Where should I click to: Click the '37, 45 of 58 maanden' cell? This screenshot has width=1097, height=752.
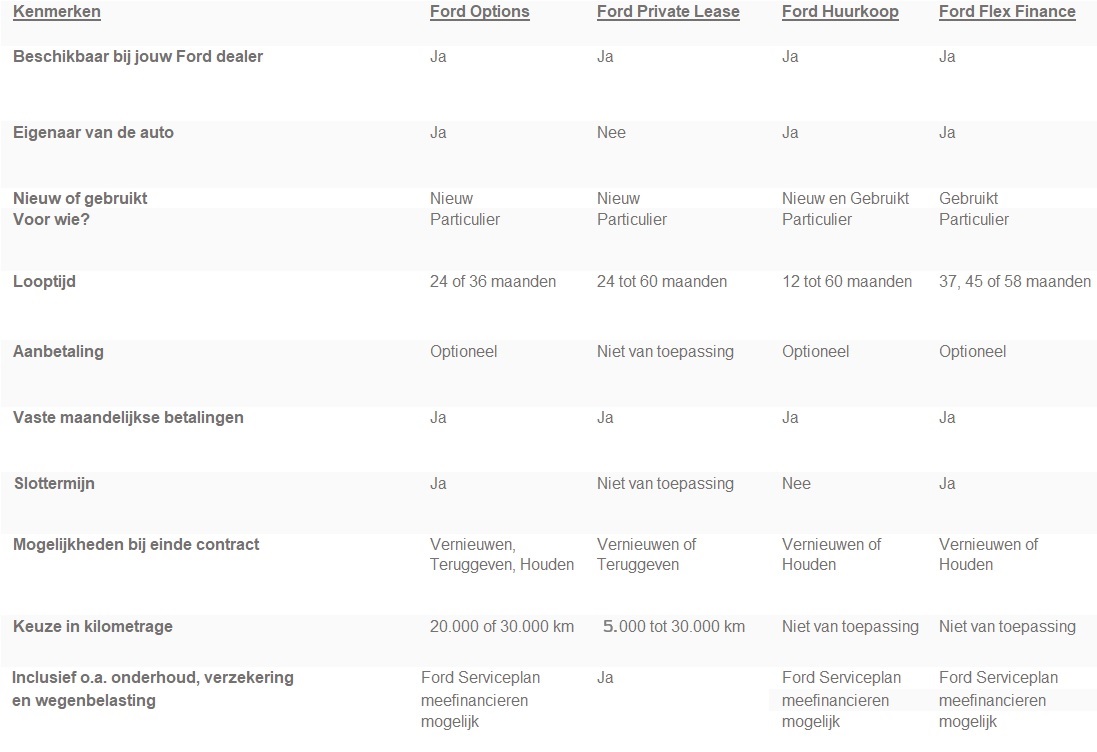1015,282
